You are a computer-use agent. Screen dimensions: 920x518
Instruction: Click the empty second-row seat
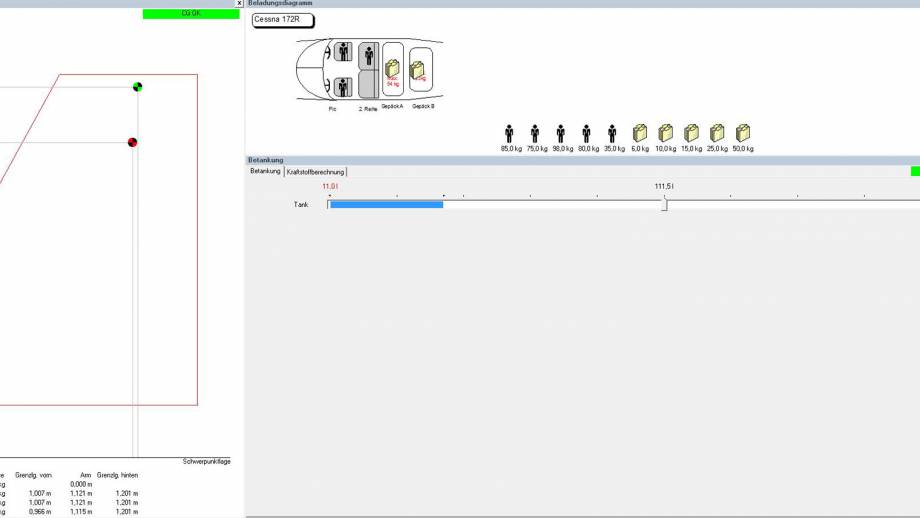click(368, 84)
